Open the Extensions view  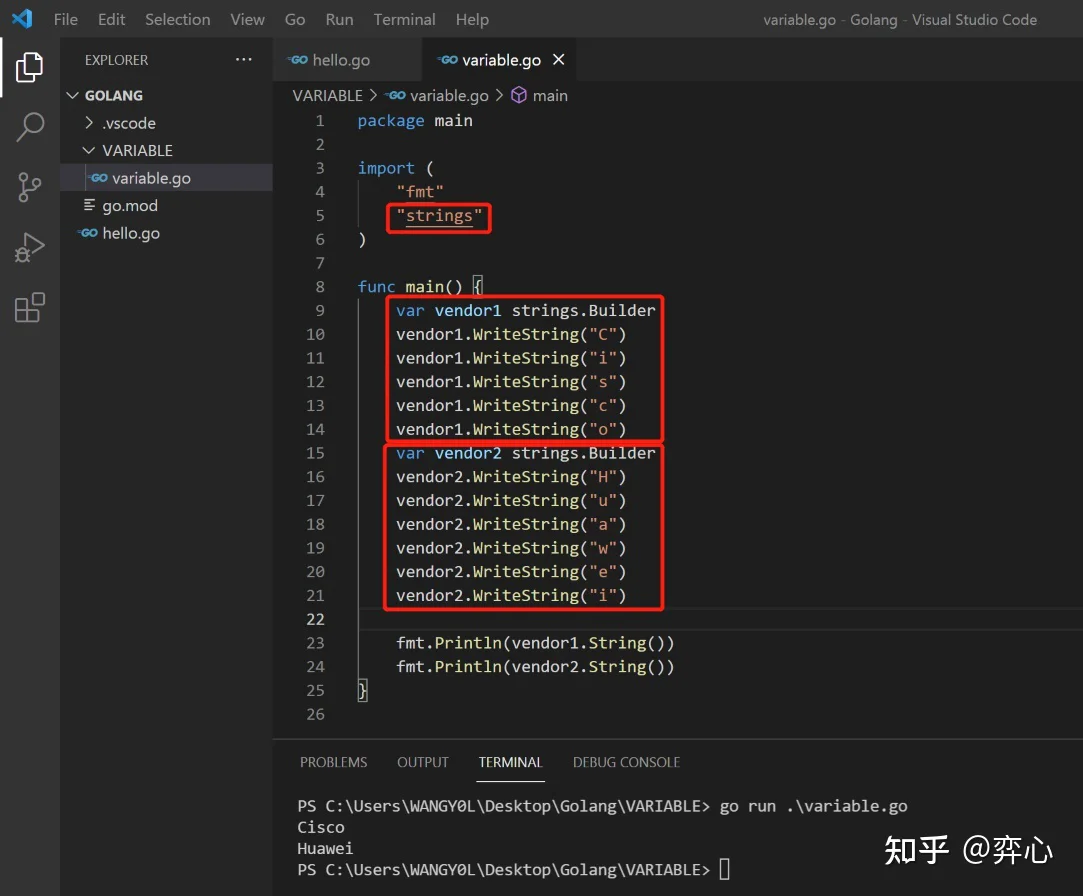(29, 307)
